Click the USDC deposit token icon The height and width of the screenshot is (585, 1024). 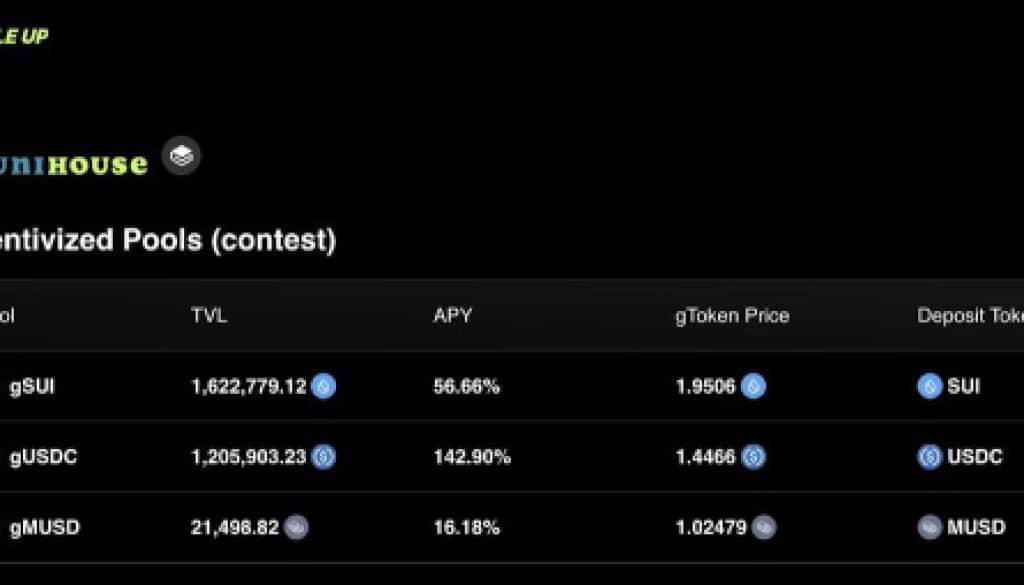[930, 457]
